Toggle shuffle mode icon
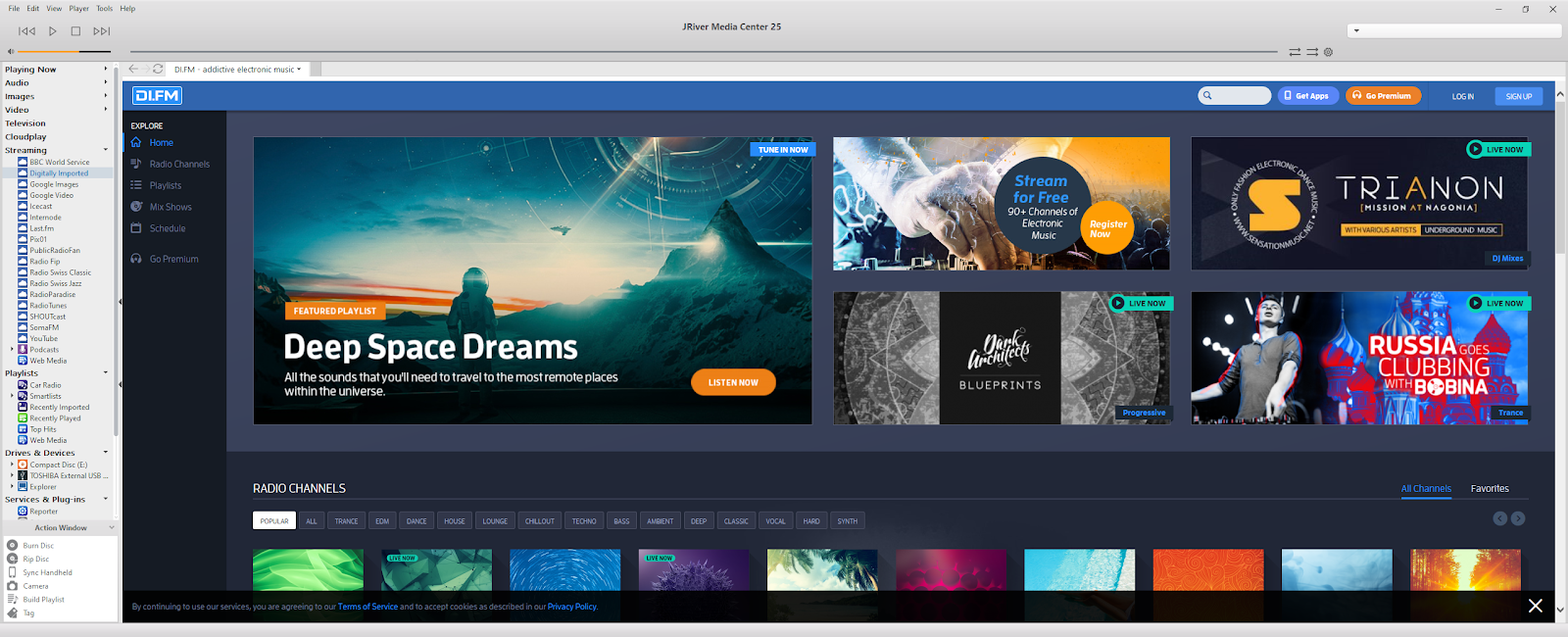Image resolution: width=1568 pixels, height=637 pixels. point(1312,52)
